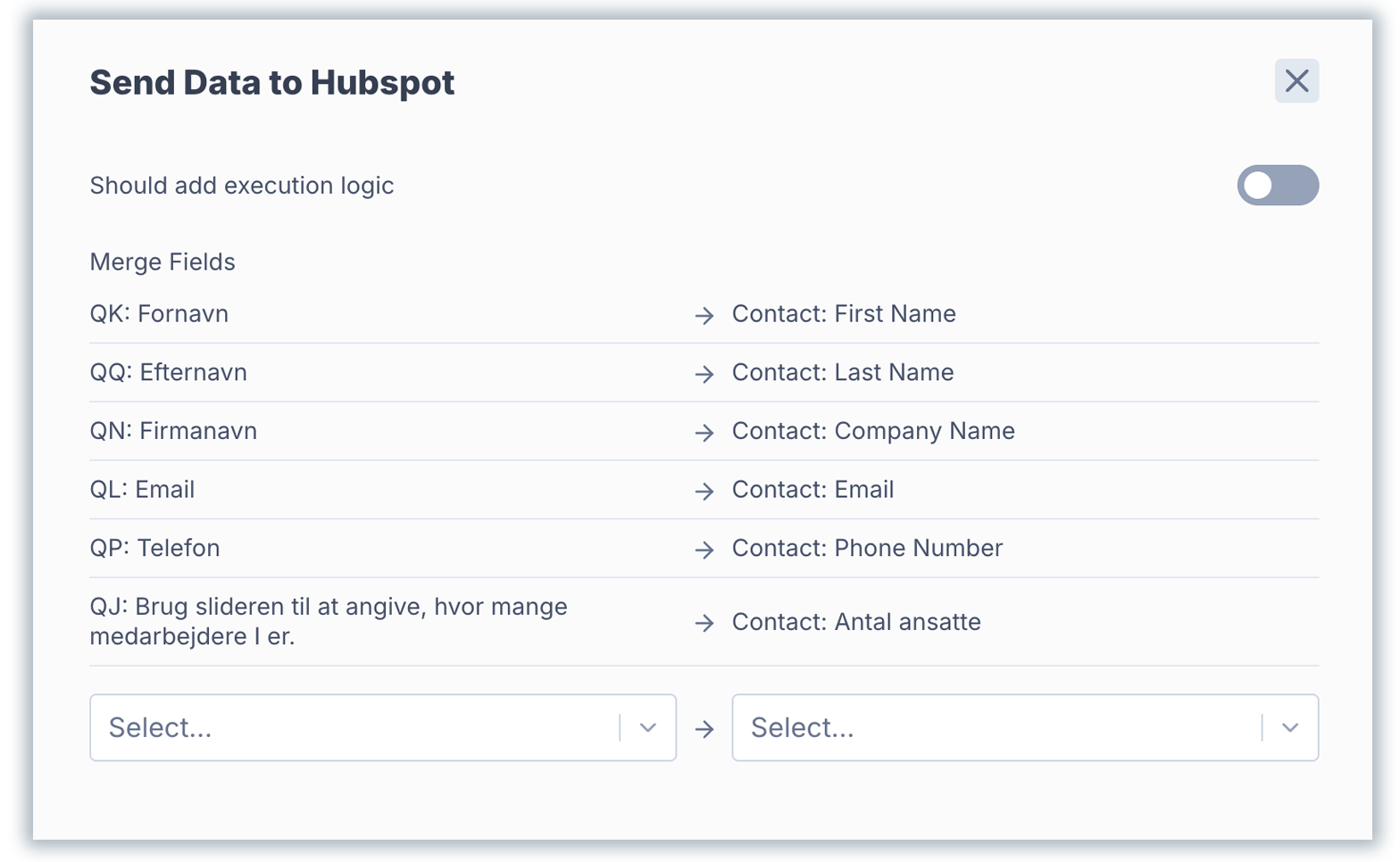Click arrow icon in QN: Firmanavn row
1400x862 pixels.
[x=704, y=433]
